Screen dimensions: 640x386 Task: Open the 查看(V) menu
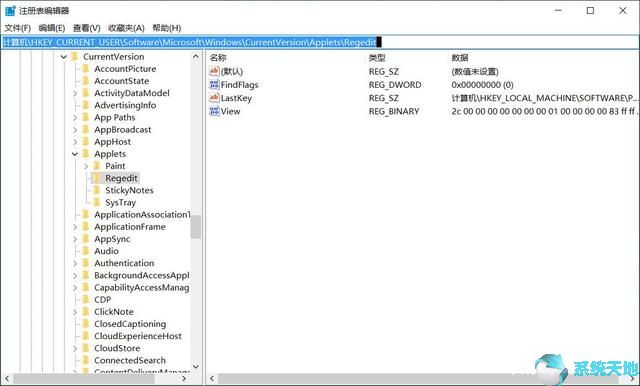click(87, 28)
